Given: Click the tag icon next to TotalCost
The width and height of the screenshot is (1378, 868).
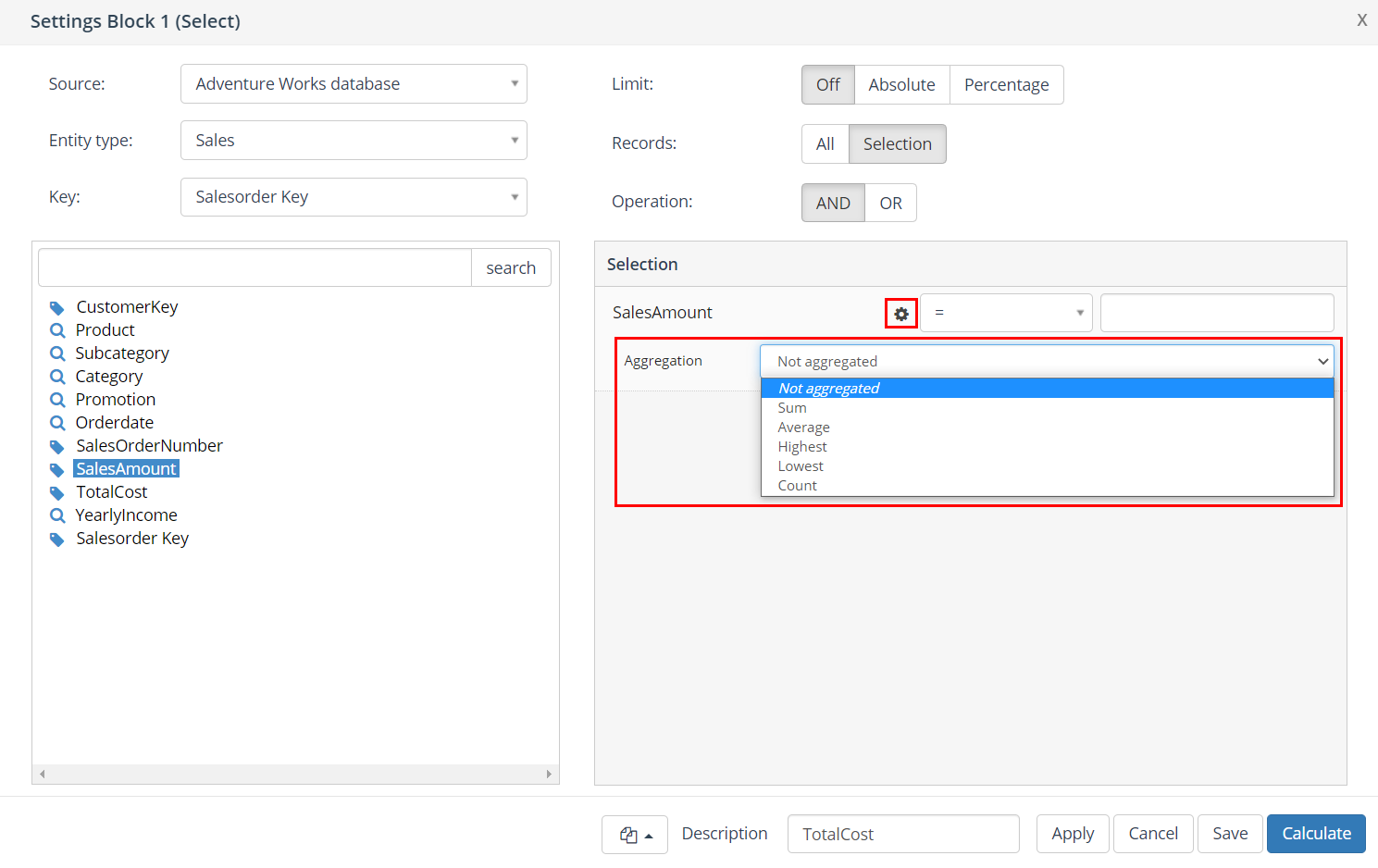Looking at the screenshot, I should click(57, 492).
